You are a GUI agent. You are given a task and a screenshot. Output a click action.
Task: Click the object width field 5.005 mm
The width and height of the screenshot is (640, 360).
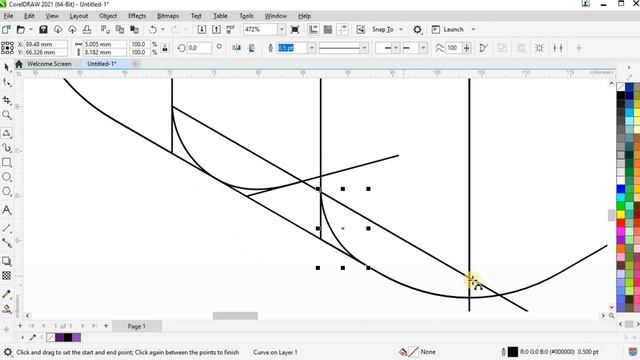105,44
